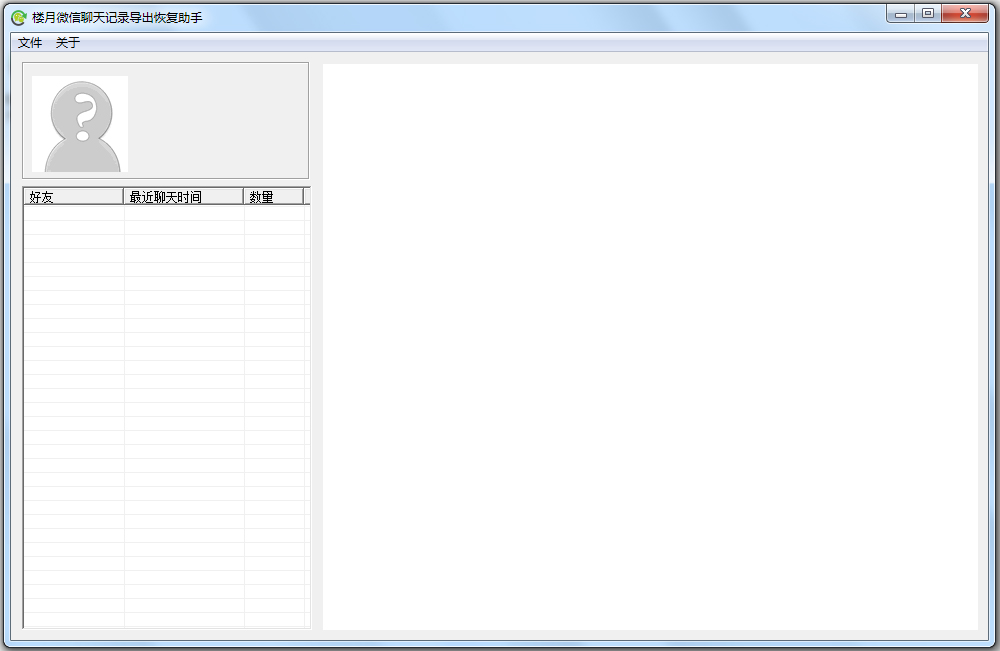Maximize the application window

click(x=928, y=14)
